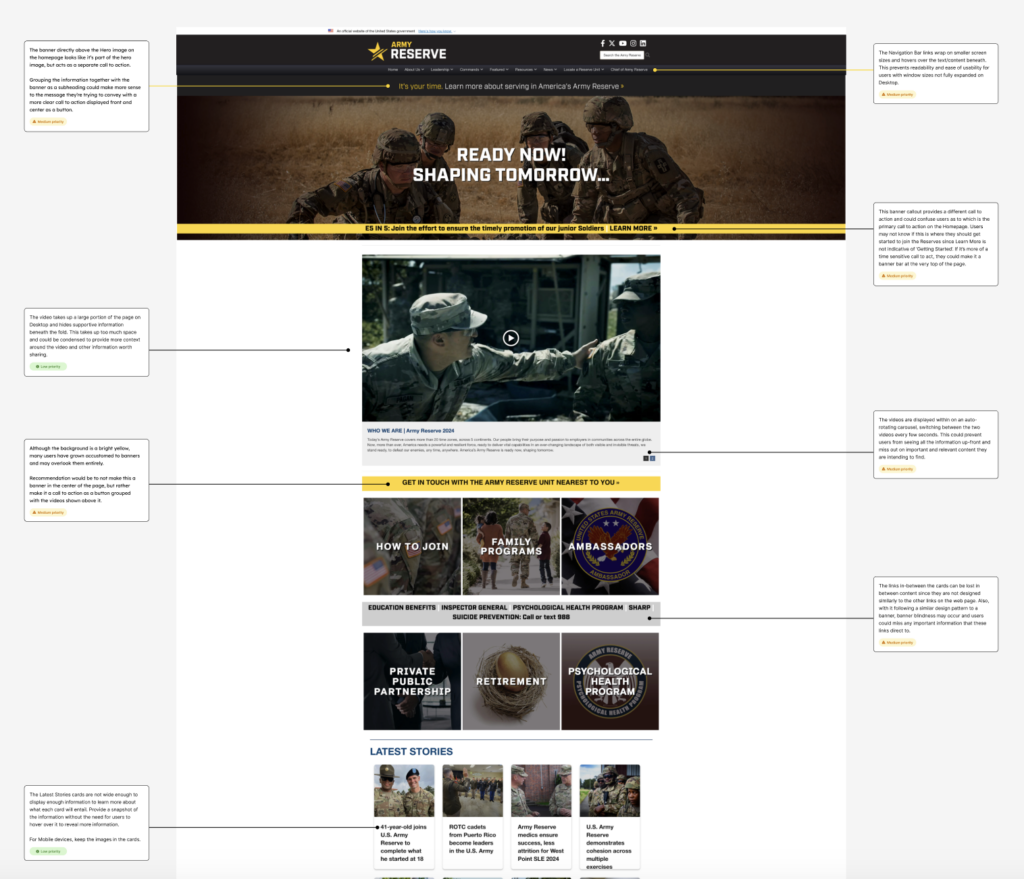Open the Retirement tile

[511, 681]
